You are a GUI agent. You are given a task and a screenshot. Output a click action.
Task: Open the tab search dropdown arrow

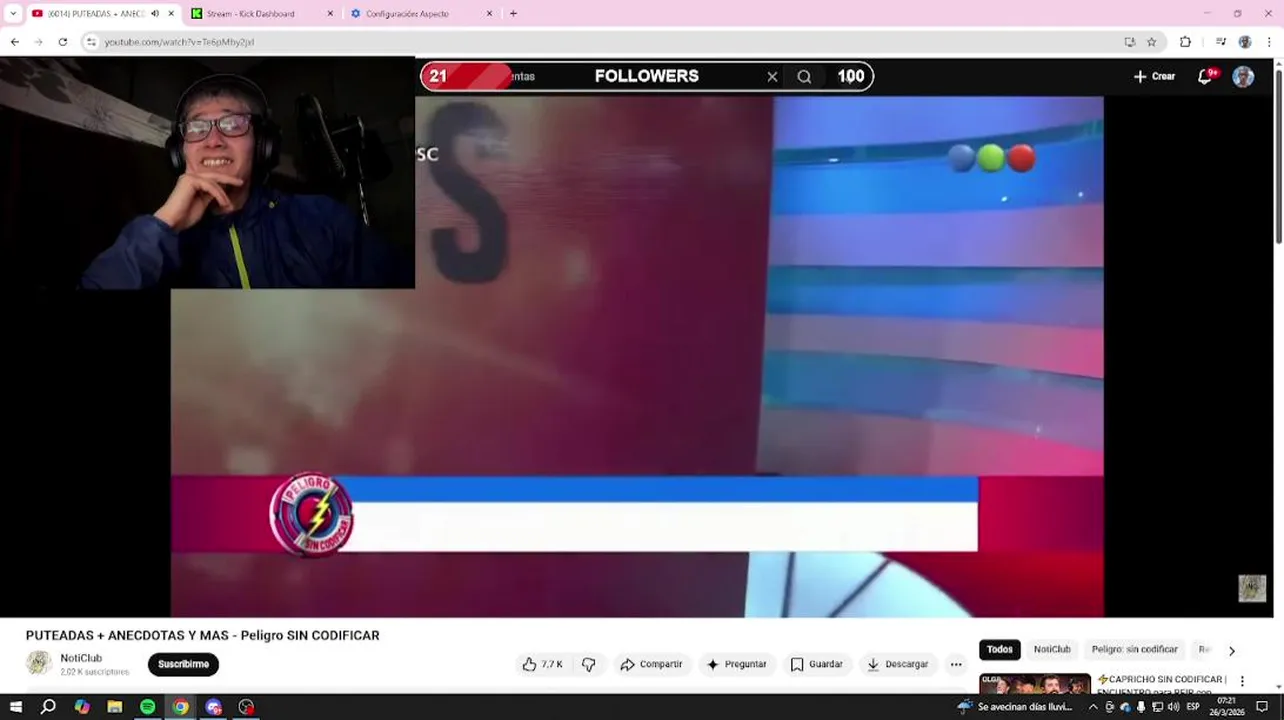(x=13, y=13)
